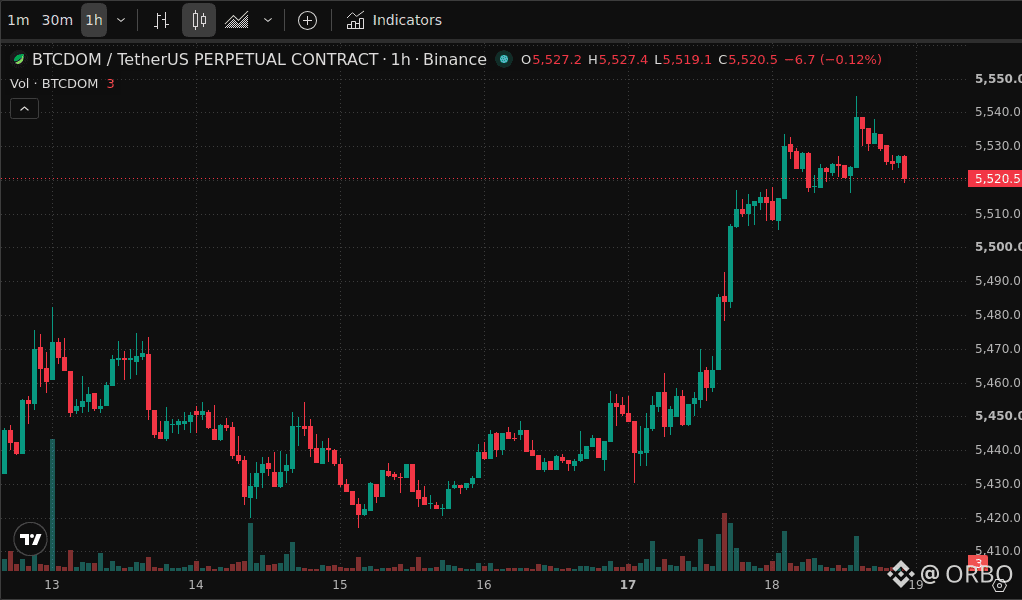Click the 5,540.0 price axis label
Viewport: 1022px width, 600px height.
998,112
